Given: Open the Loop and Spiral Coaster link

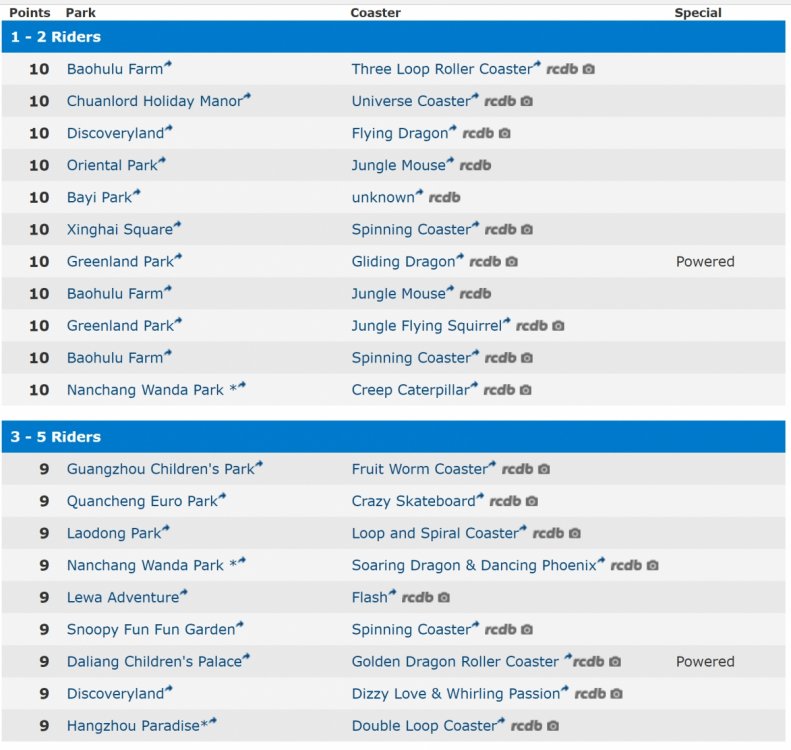Looking at the screenshot, I should click(435, 533).
